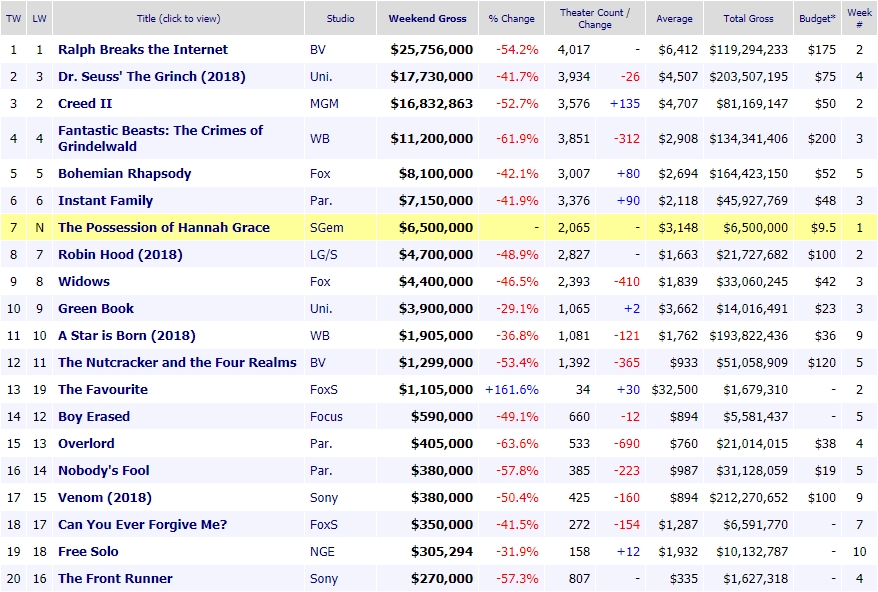878x592 pixels.
Task: Sort by Total Gross column header
Action: [748, 18]
